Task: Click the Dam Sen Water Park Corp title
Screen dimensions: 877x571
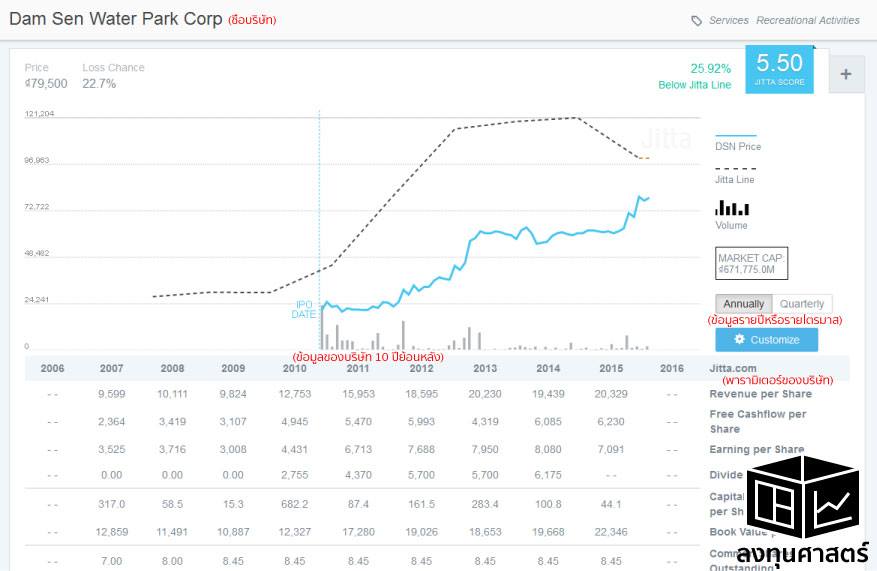Action: (x=116, y=18)
